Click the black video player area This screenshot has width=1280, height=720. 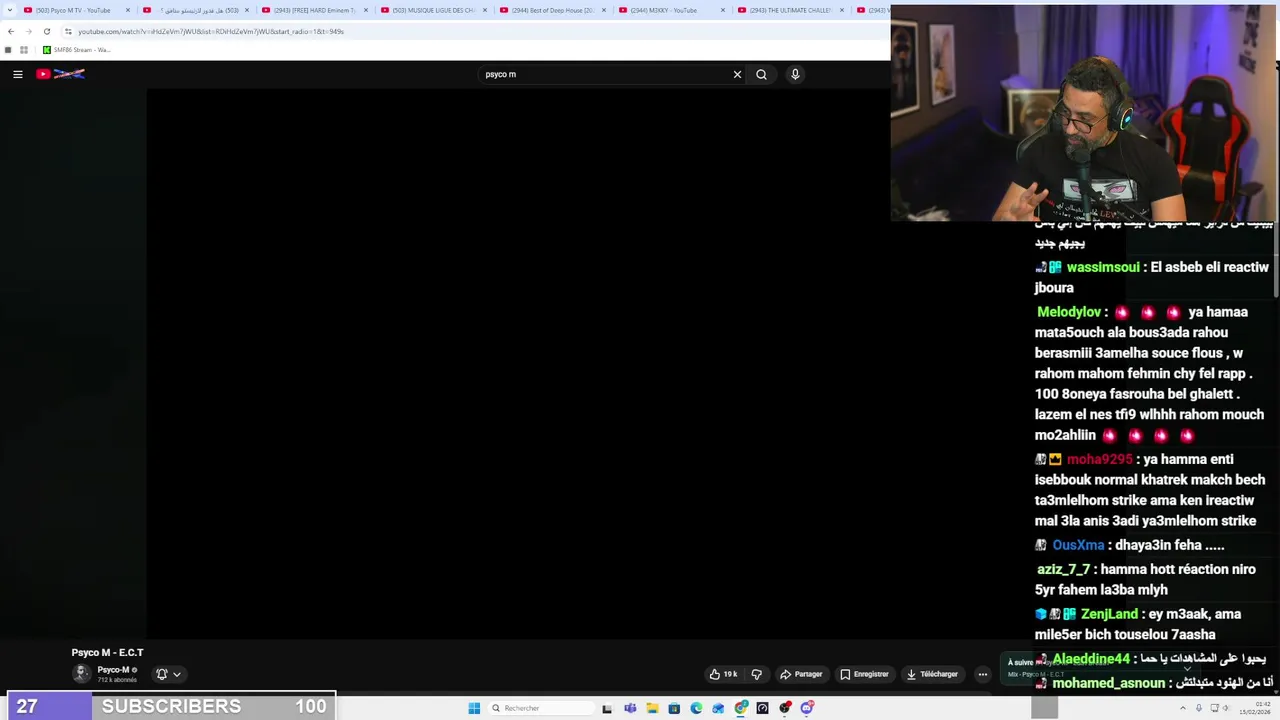tap(519, 362)
